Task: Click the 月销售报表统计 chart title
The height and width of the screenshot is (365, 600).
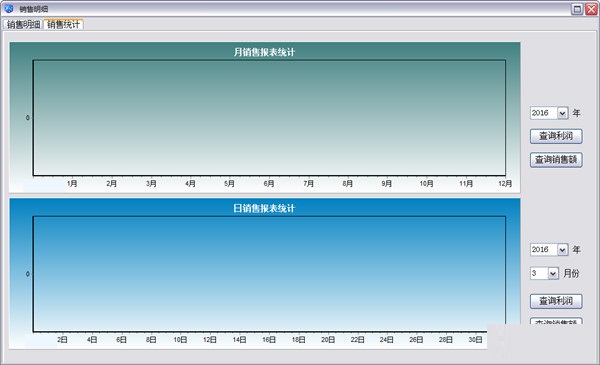Action: click(x=264, y=52)
